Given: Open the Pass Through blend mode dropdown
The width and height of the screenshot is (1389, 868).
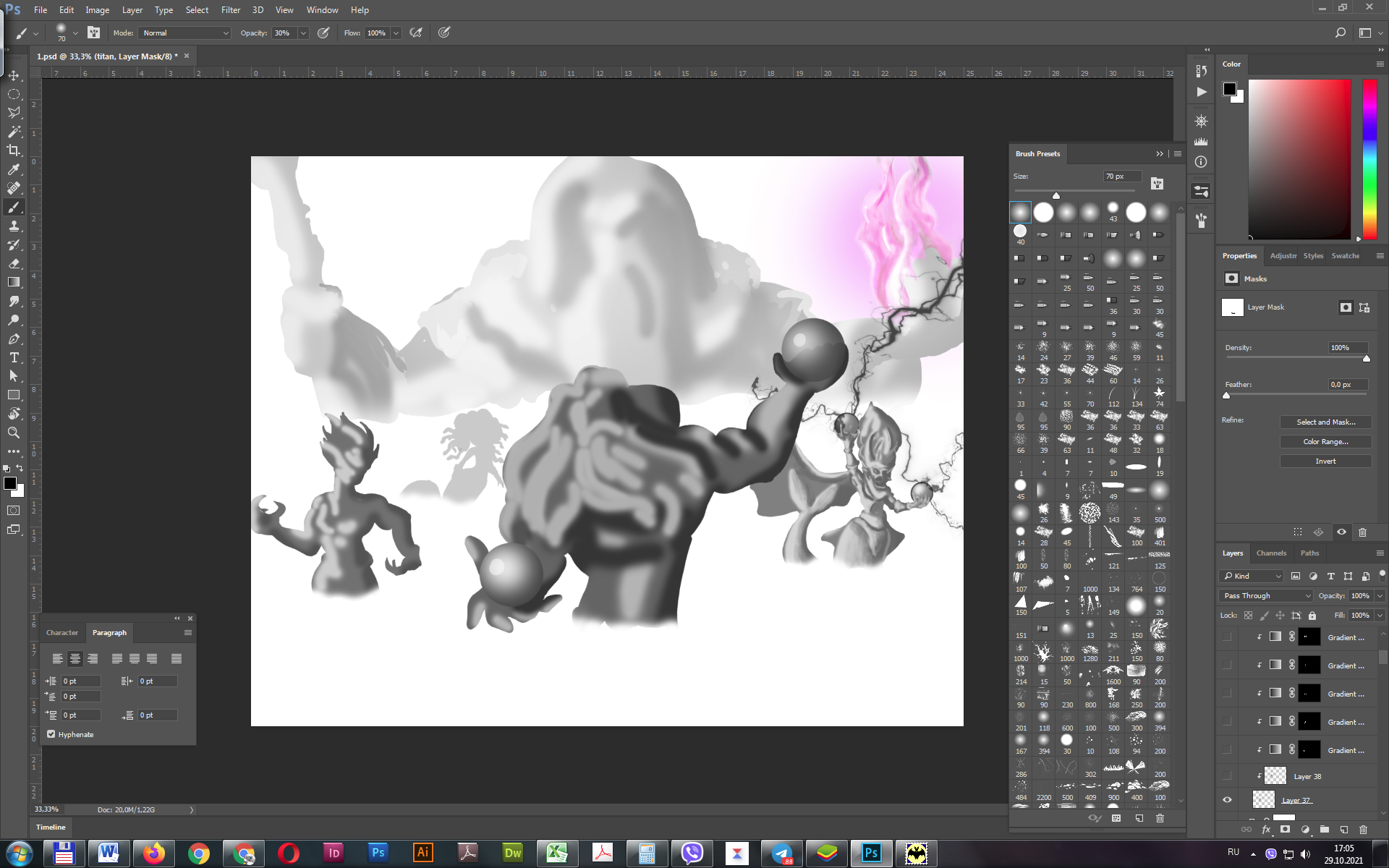Looking at the screenshot, I should [1266, 595].
